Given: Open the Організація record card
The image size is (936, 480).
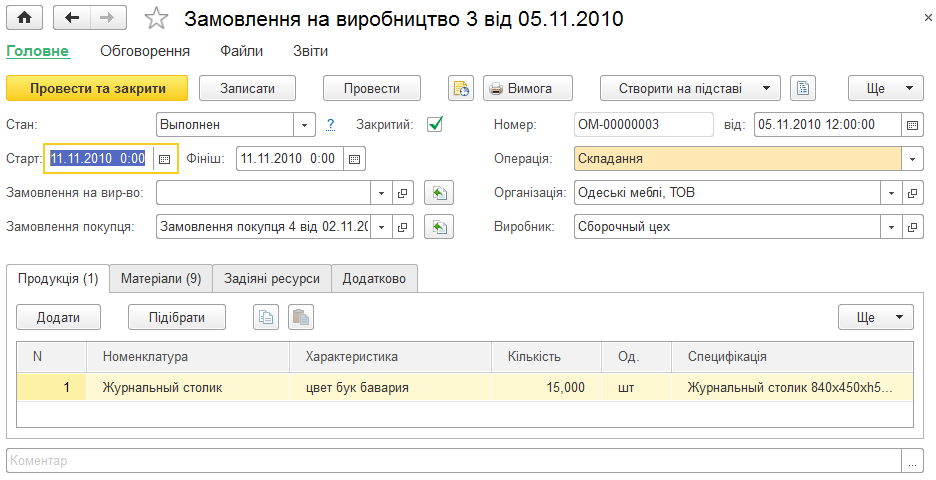Looking at the screenshot, I should [x=913, y=193].
